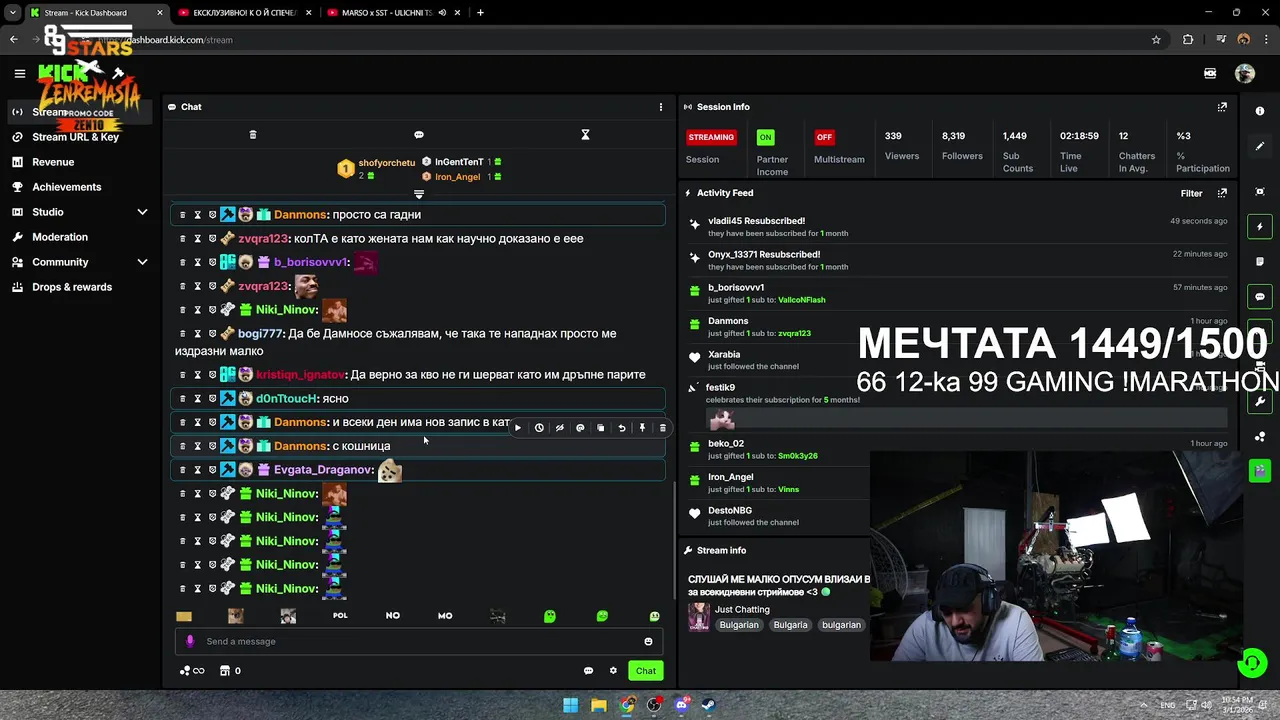Screen dimensions: 1280x720
Task: Toggle chat panel icon in right sidebar
Action: [x=1260, y=297]
